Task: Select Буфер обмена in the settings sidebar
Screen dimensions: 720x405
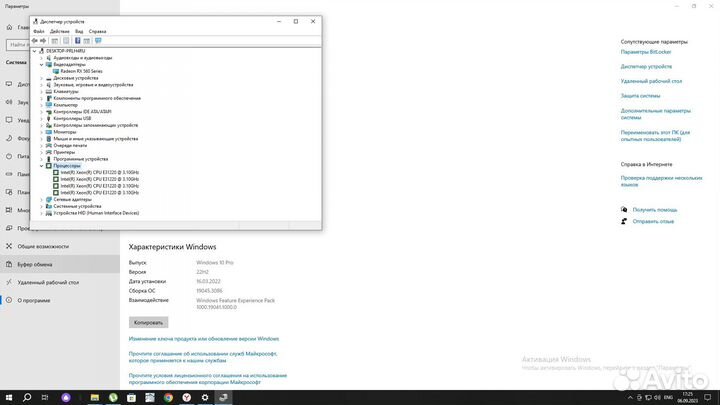Action: (37, 264)
